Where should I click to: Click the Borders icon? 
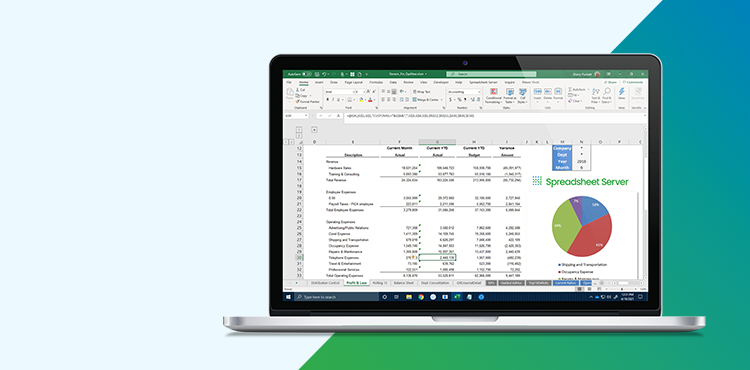(350, 99)
